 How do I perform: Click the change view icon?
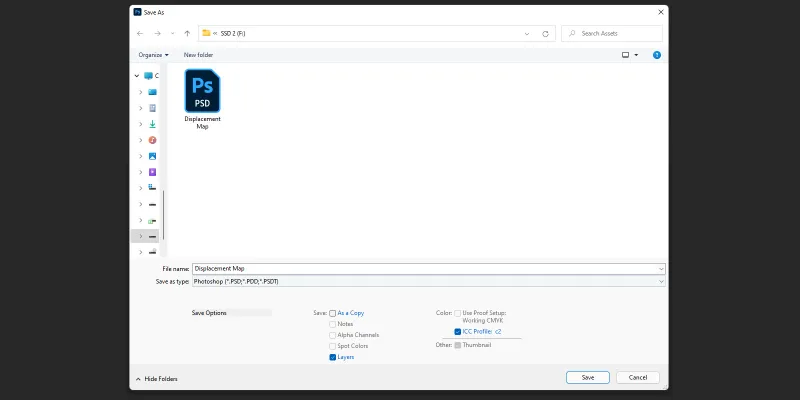626,55
